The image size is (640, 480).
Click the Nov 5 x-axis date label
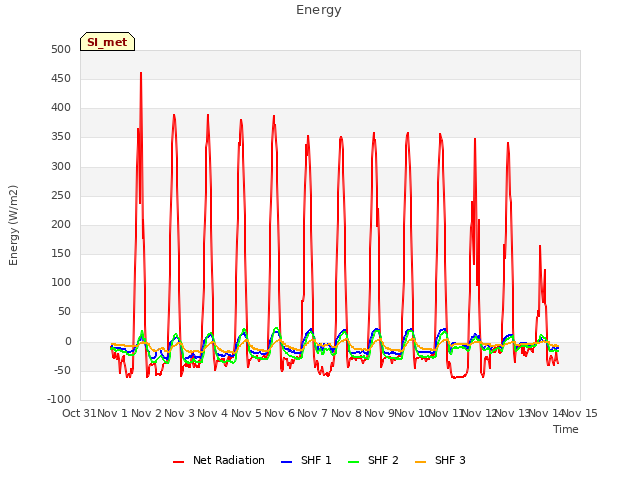point(246,413)
